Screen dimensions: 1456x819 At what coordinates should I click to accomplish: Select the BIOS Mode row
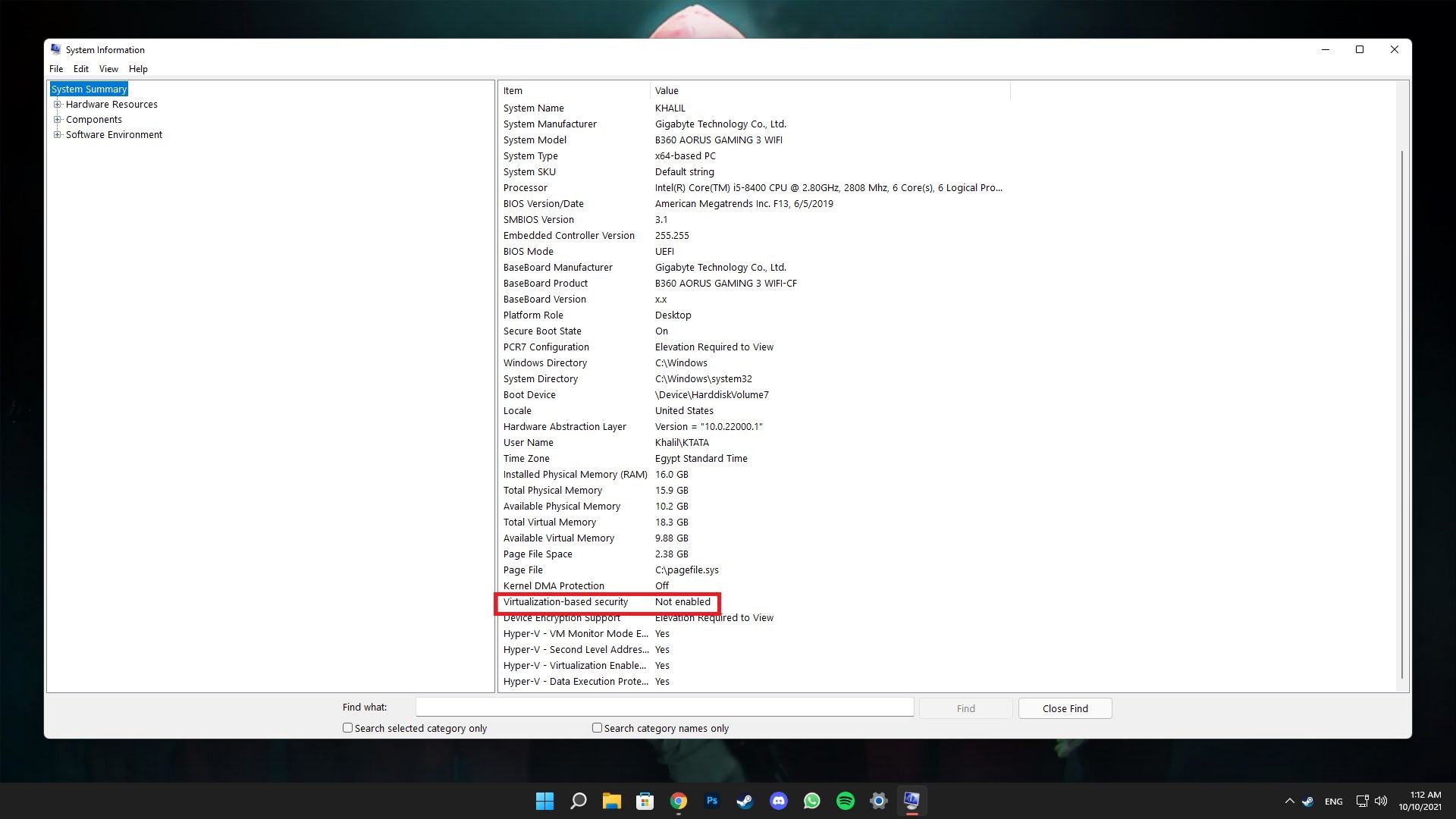tap(755, 251)
